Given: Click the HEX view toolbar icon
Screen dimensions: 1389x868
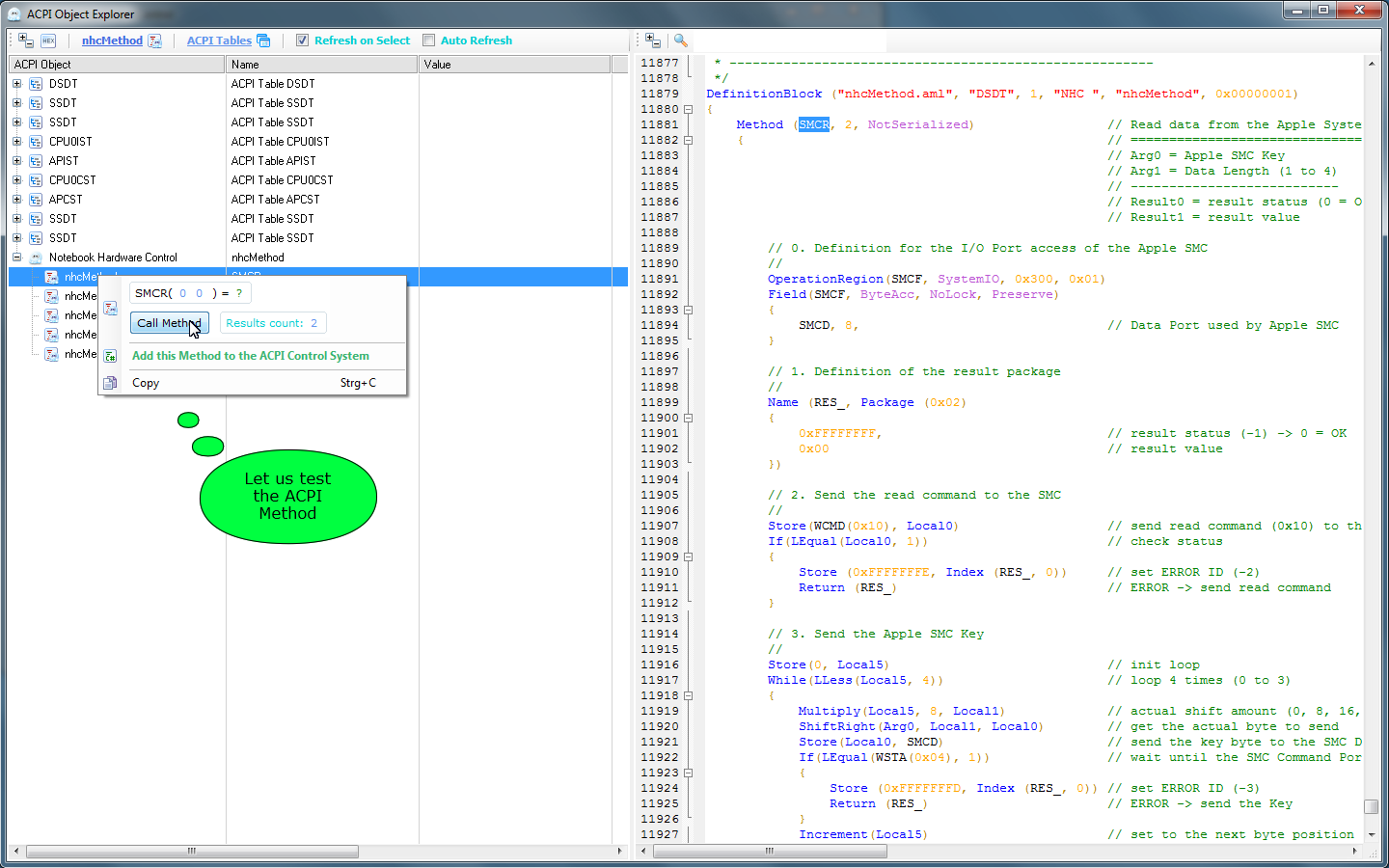Looking at the screenshot, I should 48,41.
